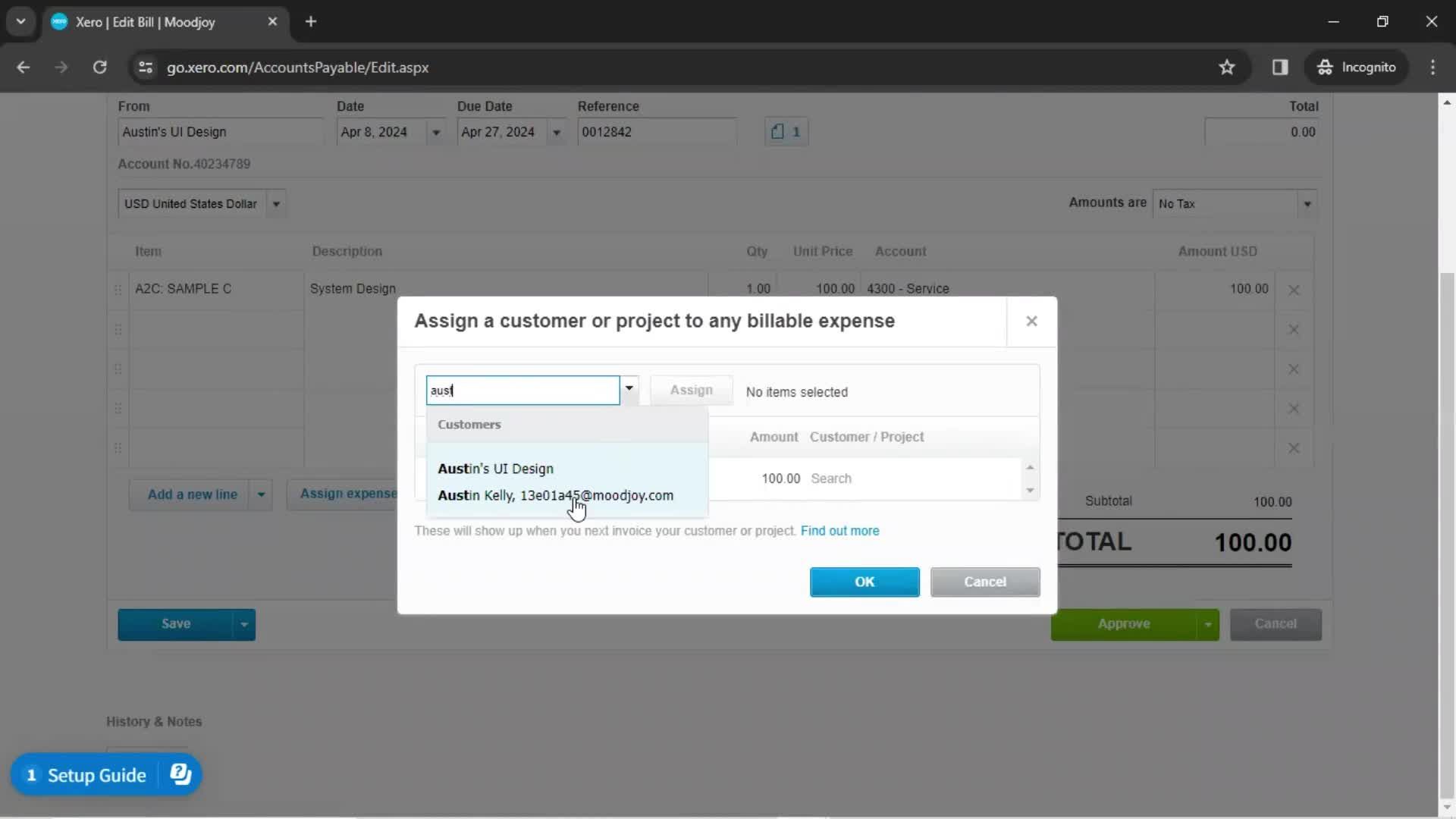Cancel the assign expense dialog

point(985,582)
